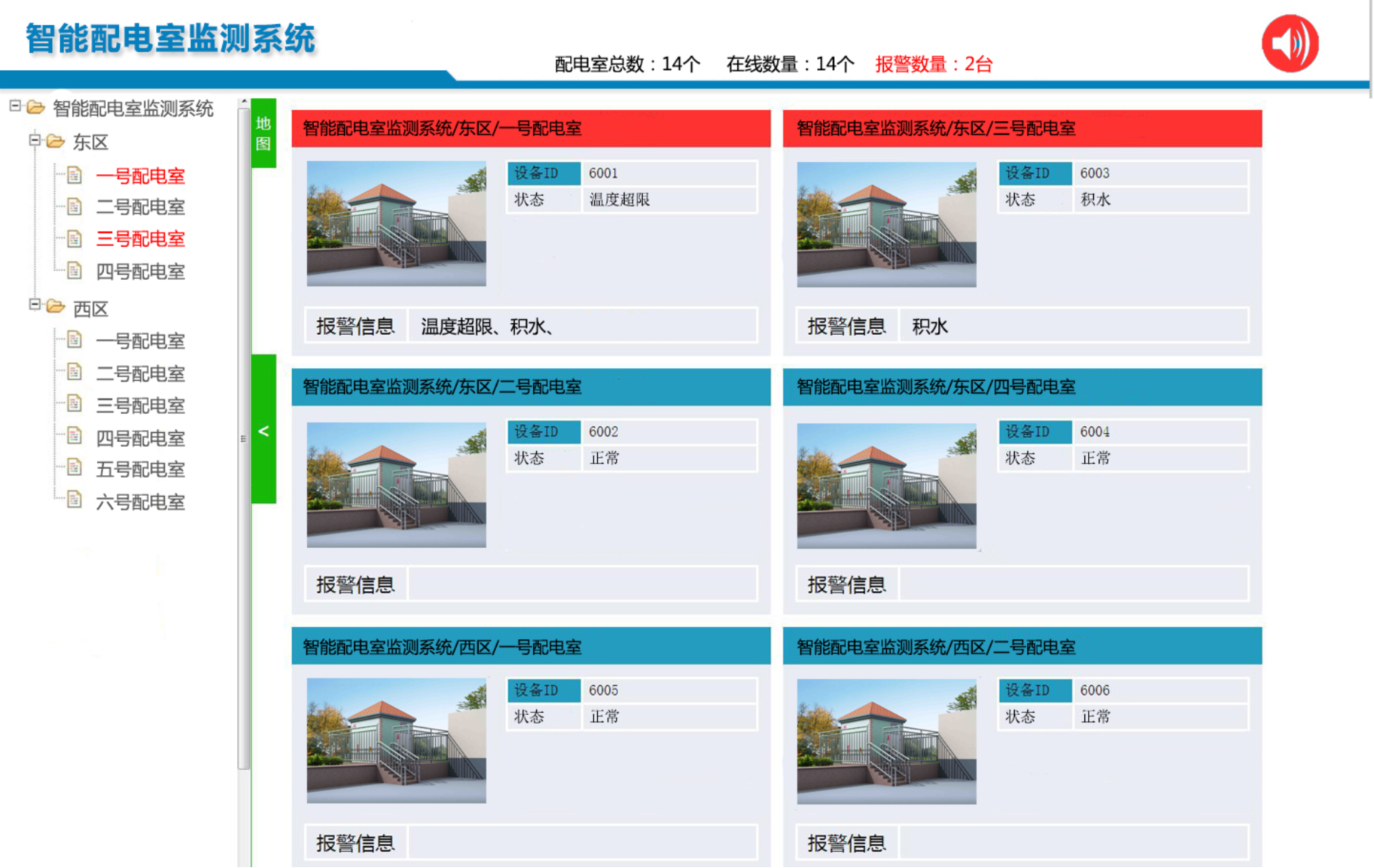The width and height of the screenshot is (1374, 868).
Task: Hide the sidebar with green arrow handle
Action: 264,430
